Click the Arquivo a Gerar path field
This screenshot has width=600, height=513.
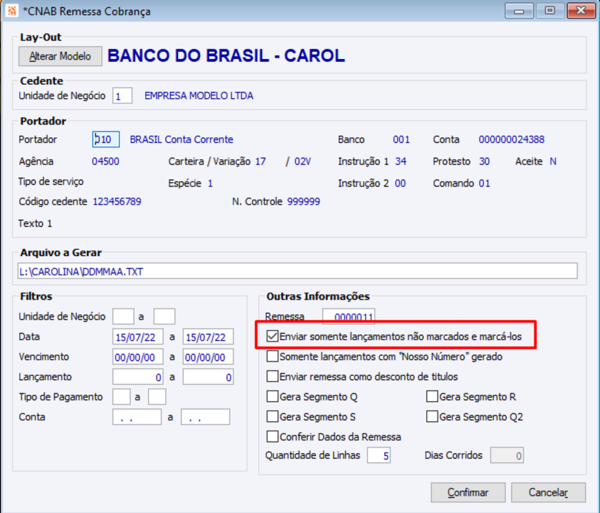(x=297, y=271)
